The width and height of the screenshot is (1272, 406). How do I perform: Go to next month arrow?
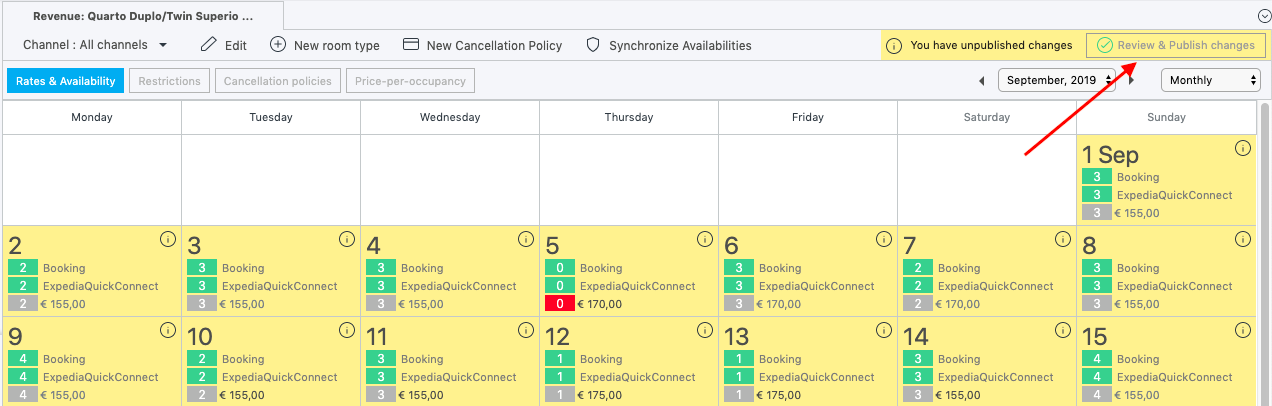(1131, 81)
